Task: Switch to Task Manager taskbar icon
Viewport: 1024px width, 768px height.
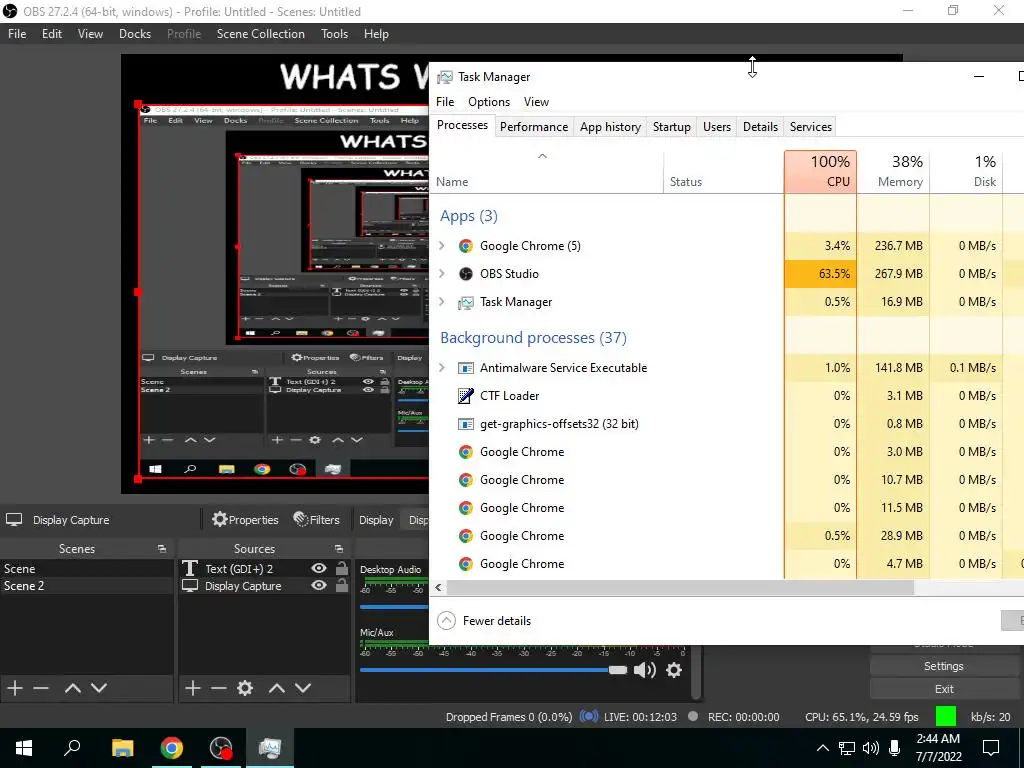Action: pyautogui.click(x=270, y=747)
